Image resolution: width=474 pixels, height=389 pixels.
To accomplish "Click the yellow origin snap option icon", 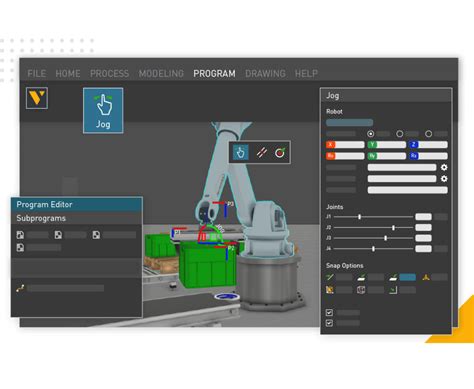I will 426,277.
